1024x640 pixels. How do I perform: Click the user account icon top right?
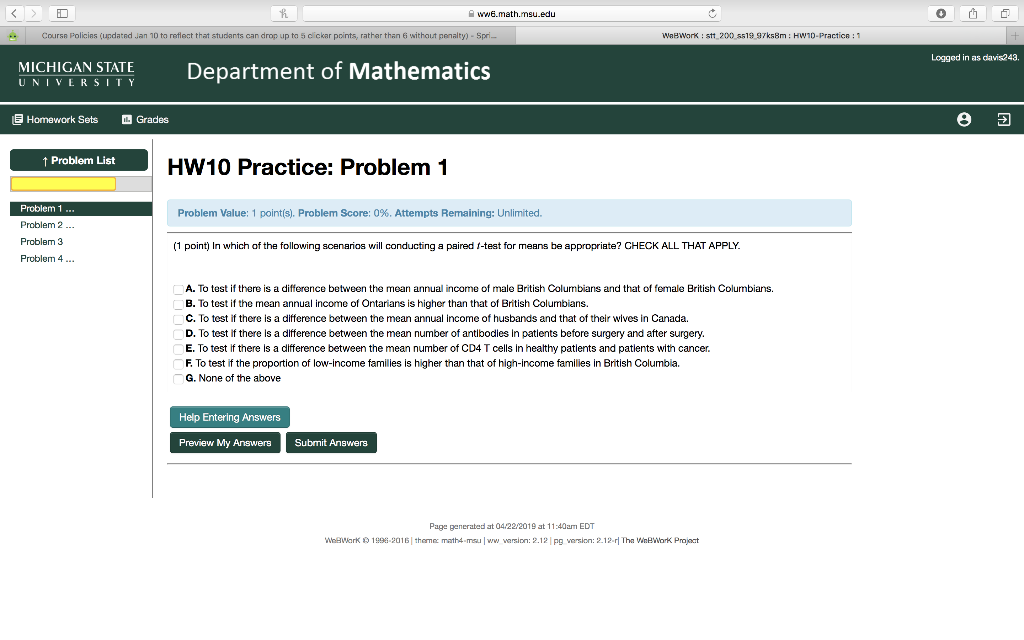point(963,119)
